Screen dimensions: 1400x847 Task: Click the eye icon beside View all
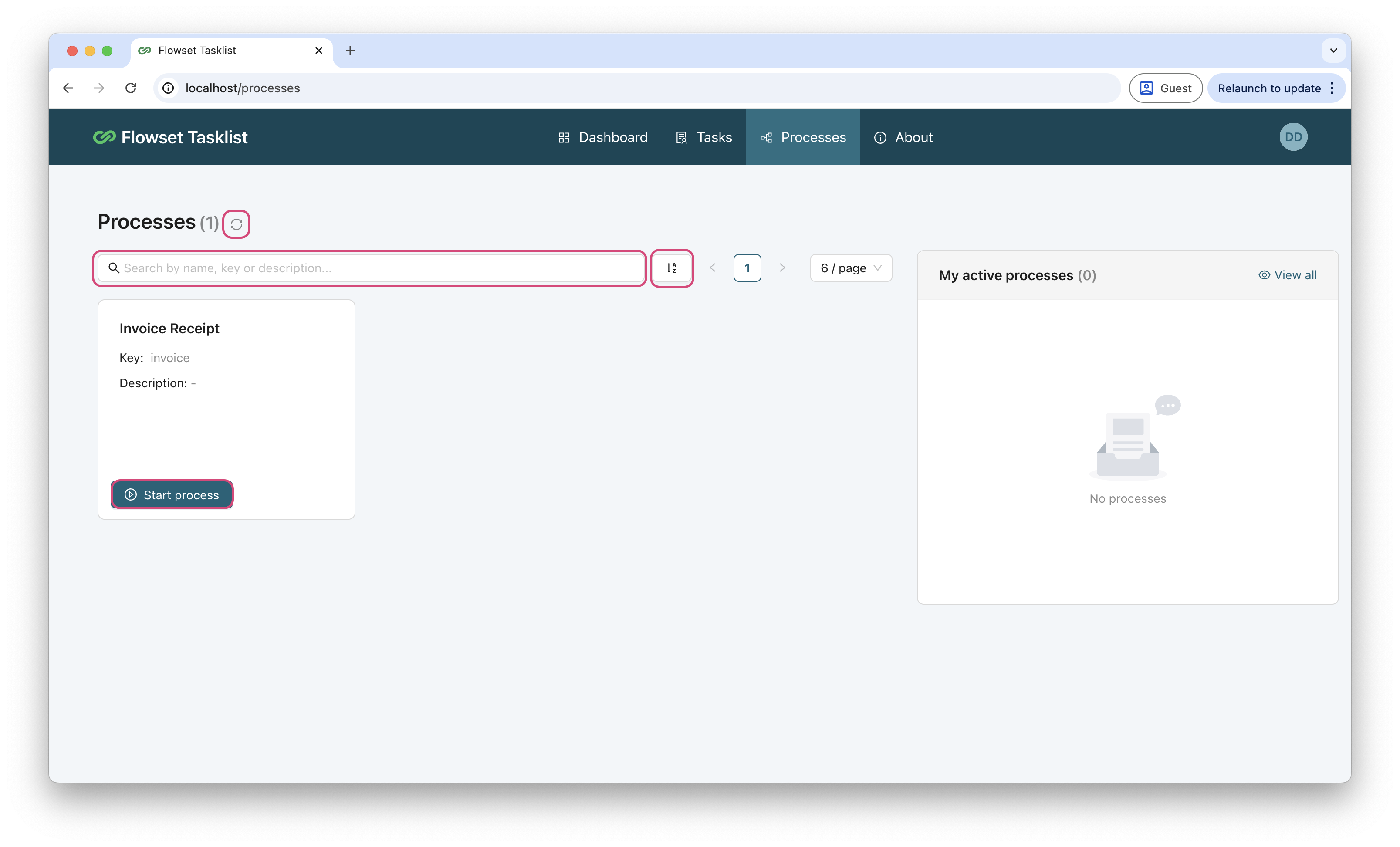1264,274
